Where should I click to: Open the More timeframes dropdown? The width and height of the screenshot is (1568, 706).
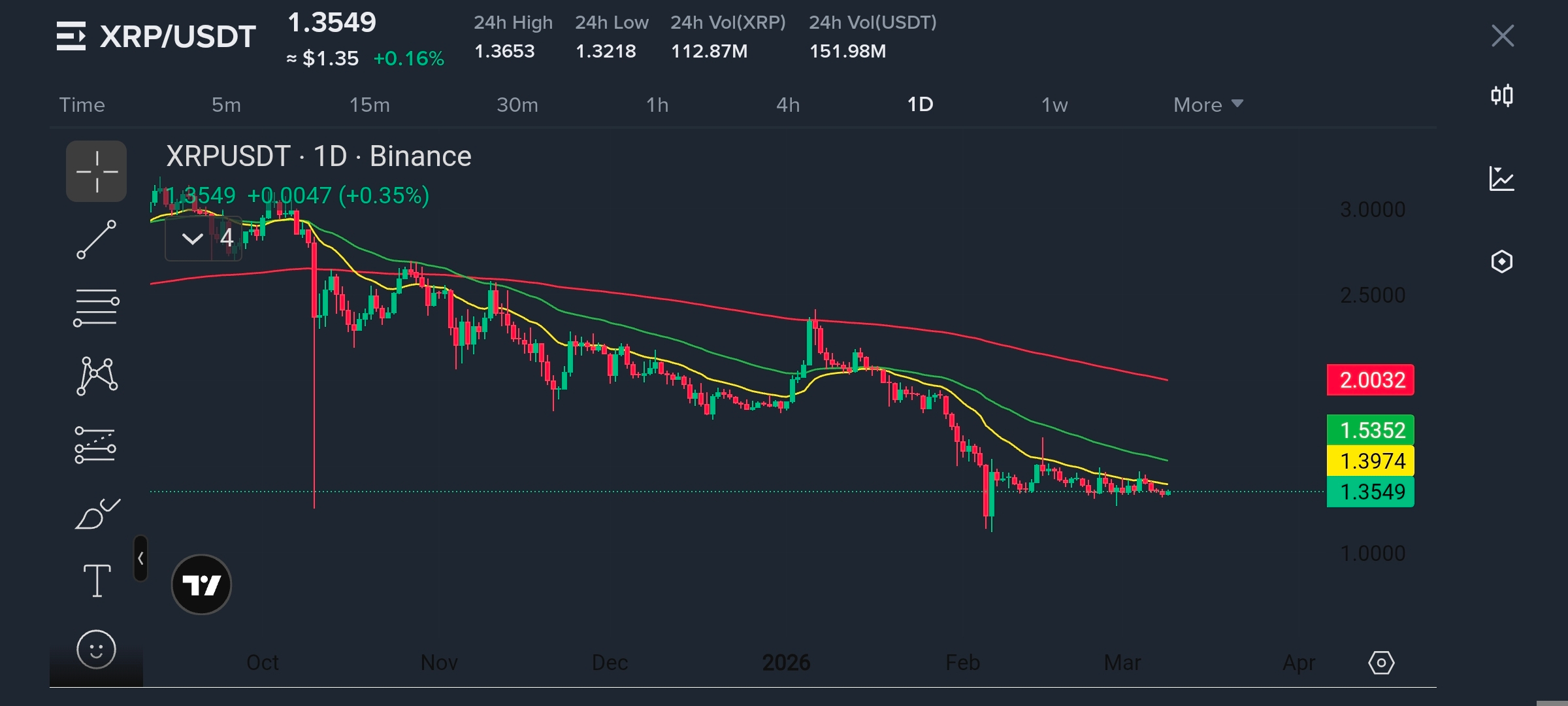(1207, 105)
